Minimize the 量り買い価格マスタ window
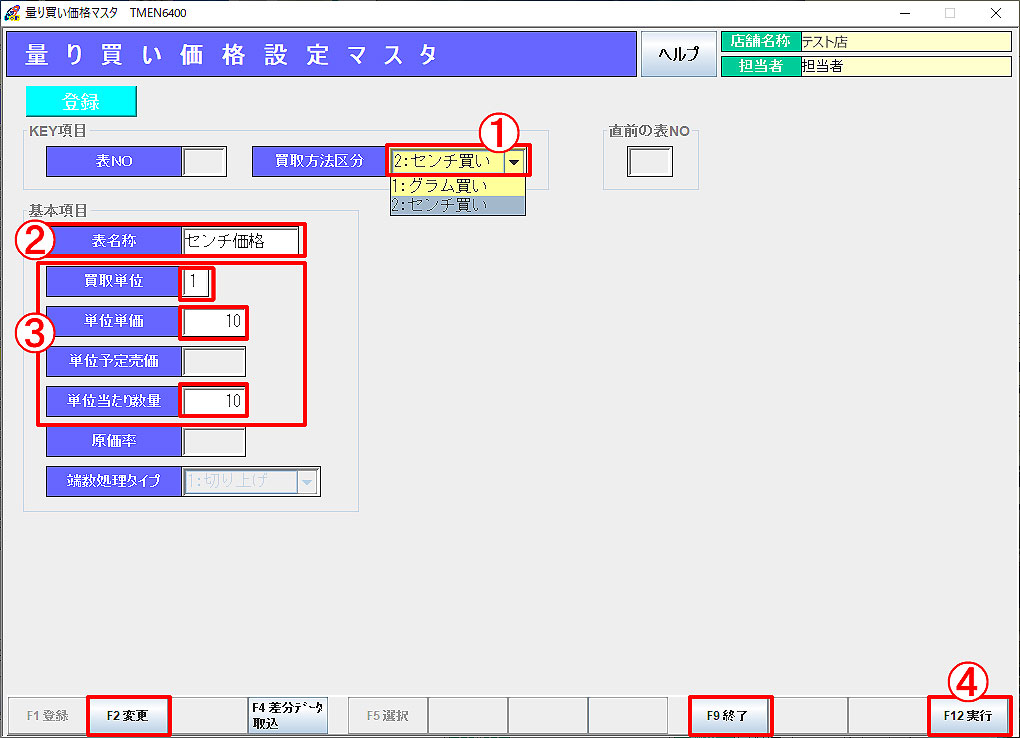Image resolution: width=1020 pixels, height=738 pixels. click(905, 13)
